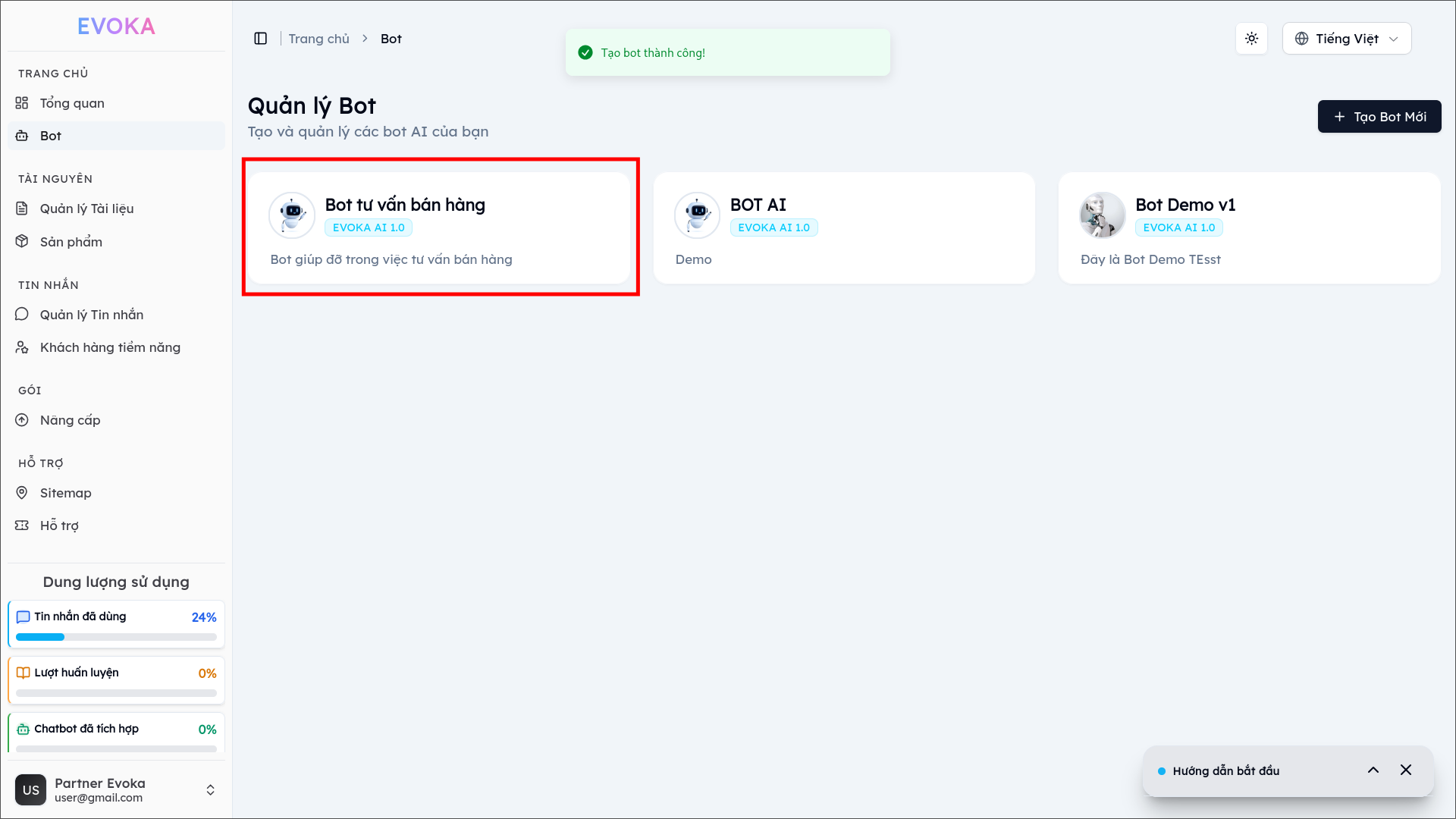Click the Sản phẩm box icon
The width and height of the screenshot is (1456, 819).
point(22,241)
